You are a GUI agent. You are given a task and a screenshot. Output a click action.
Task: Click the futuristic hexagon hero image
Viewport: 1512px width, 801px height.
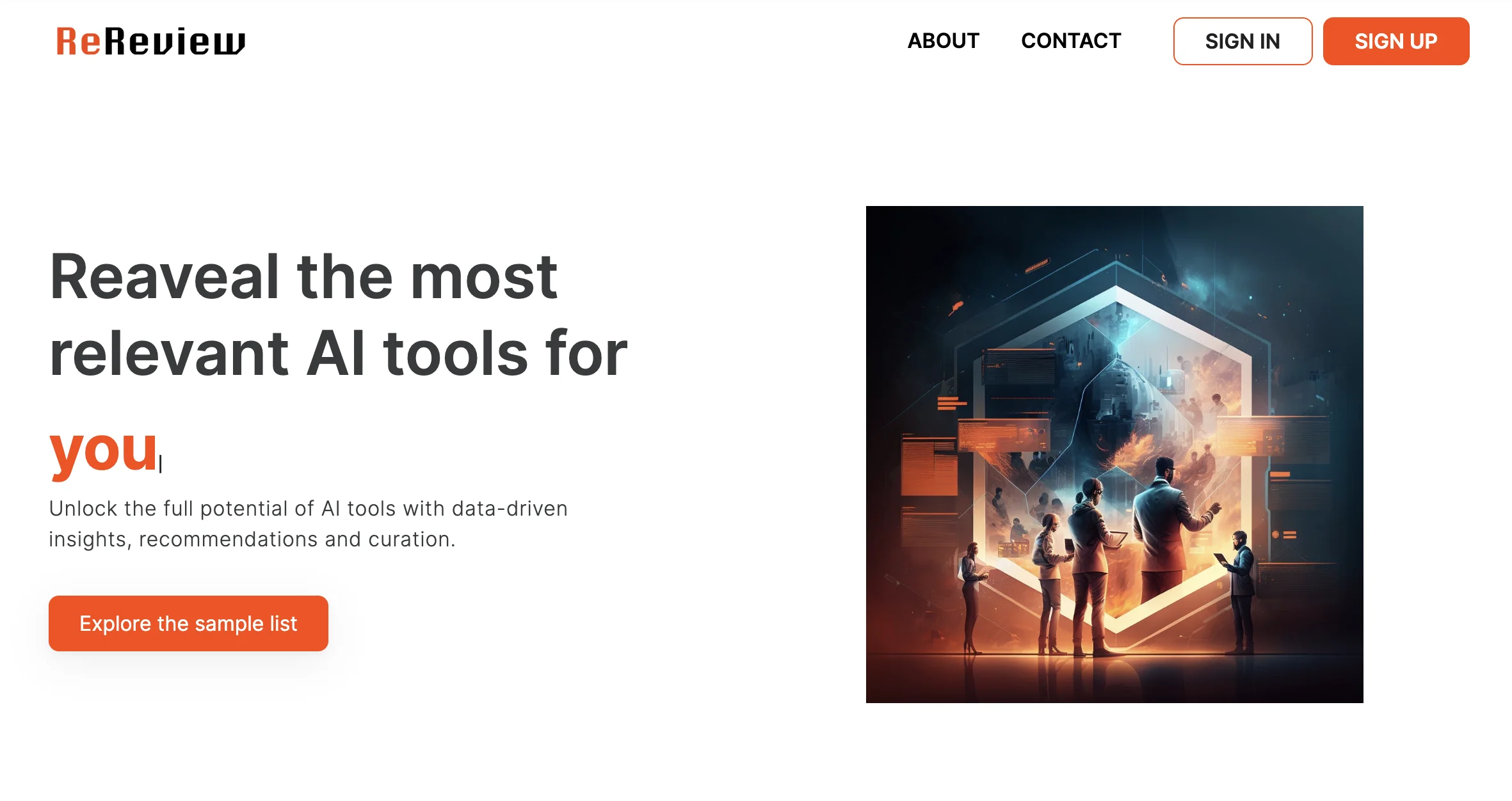coord(1114,454)
